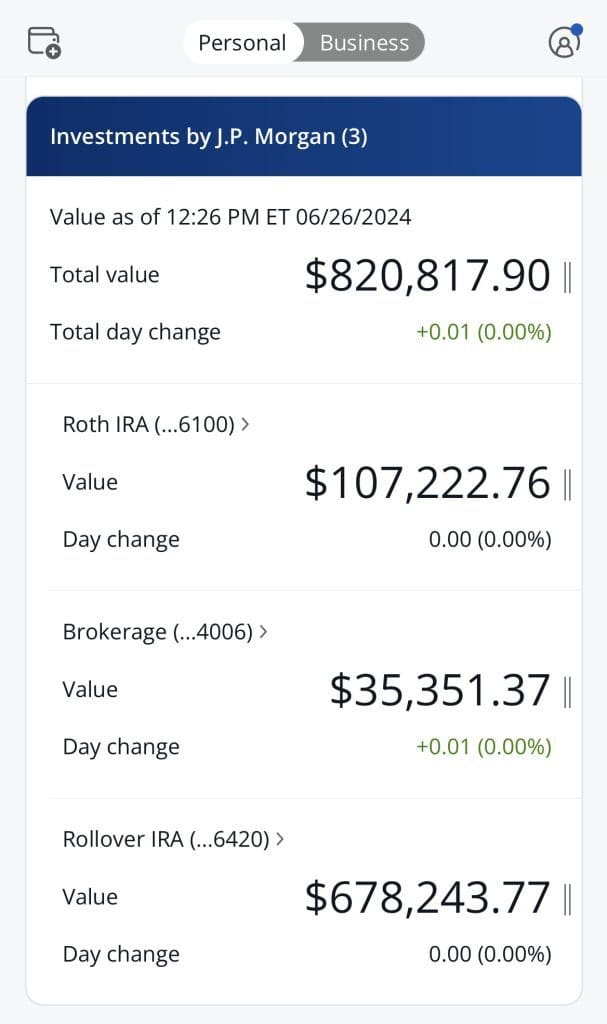Toggle the Personal/Business account switcher
607x1024 pixels.
click(303, 42)
